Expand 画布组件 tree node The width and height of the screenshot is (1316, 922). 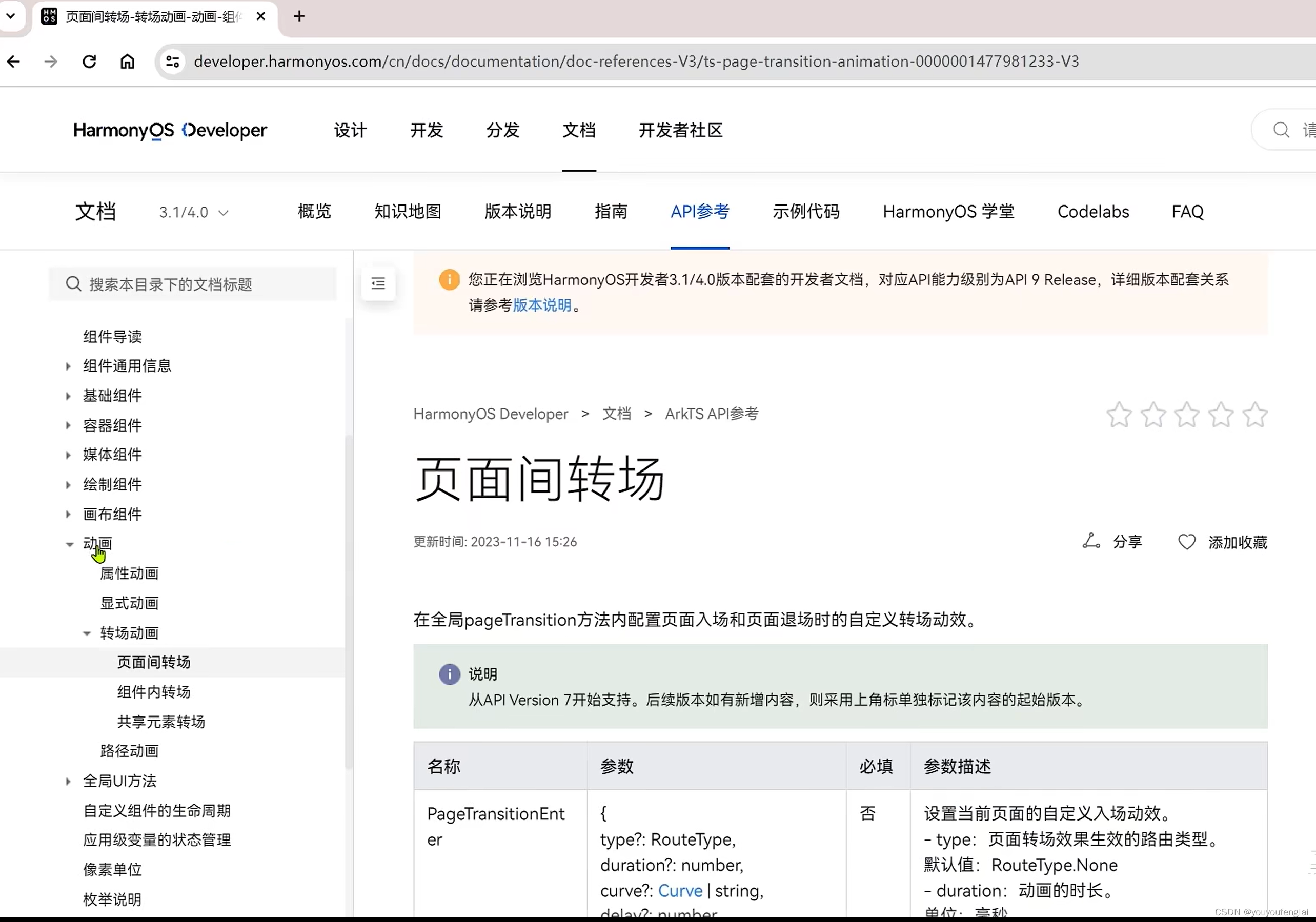(68, 515)
